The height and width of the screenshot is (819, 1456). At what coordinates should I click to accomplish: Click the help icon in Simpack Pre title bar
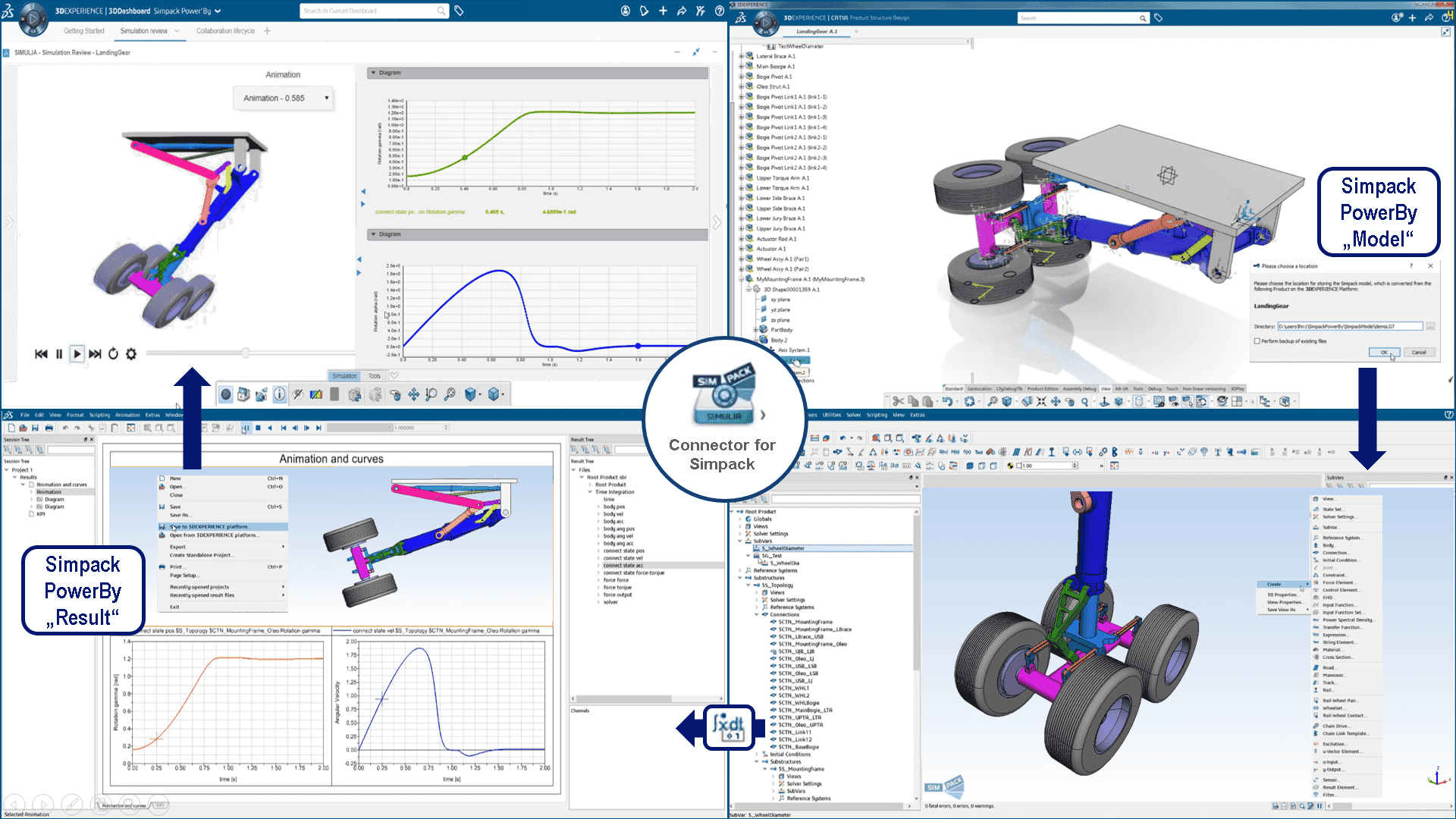(1449, 415)
